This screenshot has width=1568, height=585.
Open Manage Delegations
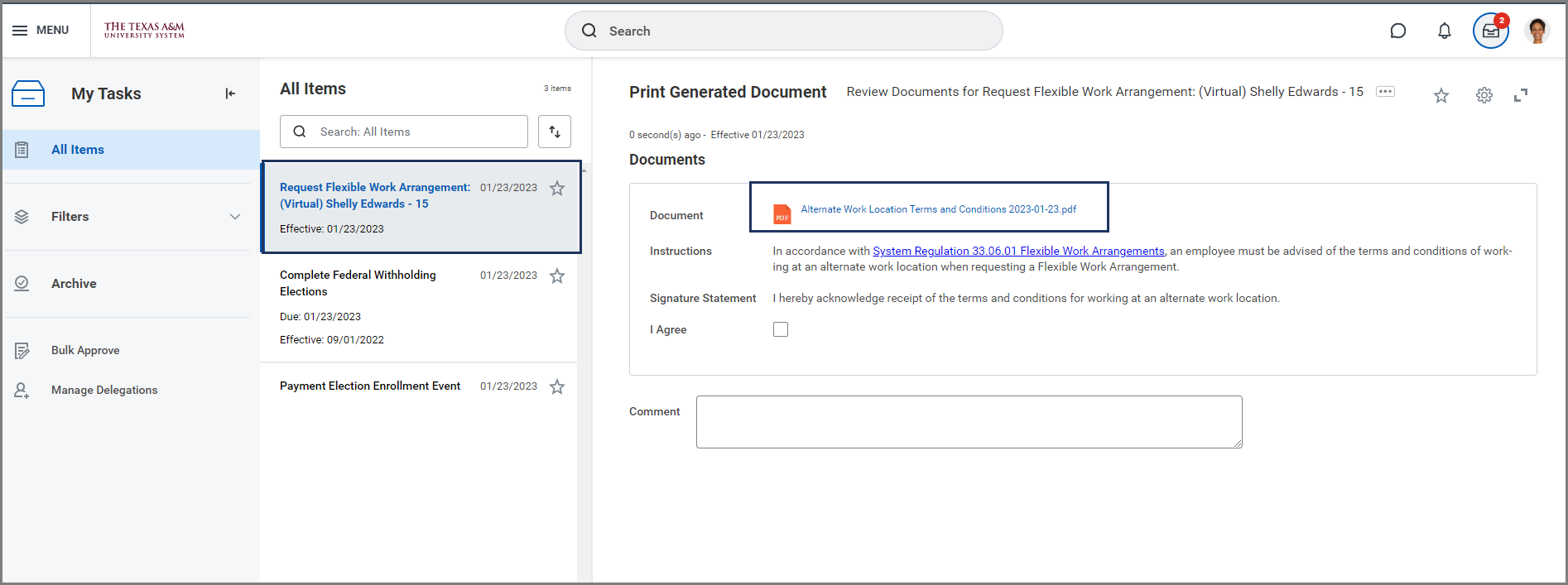104,391
